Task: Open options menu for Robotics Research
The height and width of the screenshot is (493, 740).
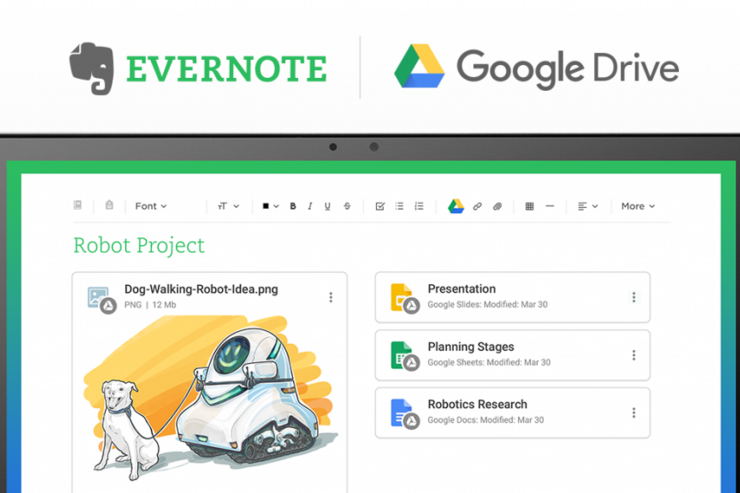Action: pos(634,413)
